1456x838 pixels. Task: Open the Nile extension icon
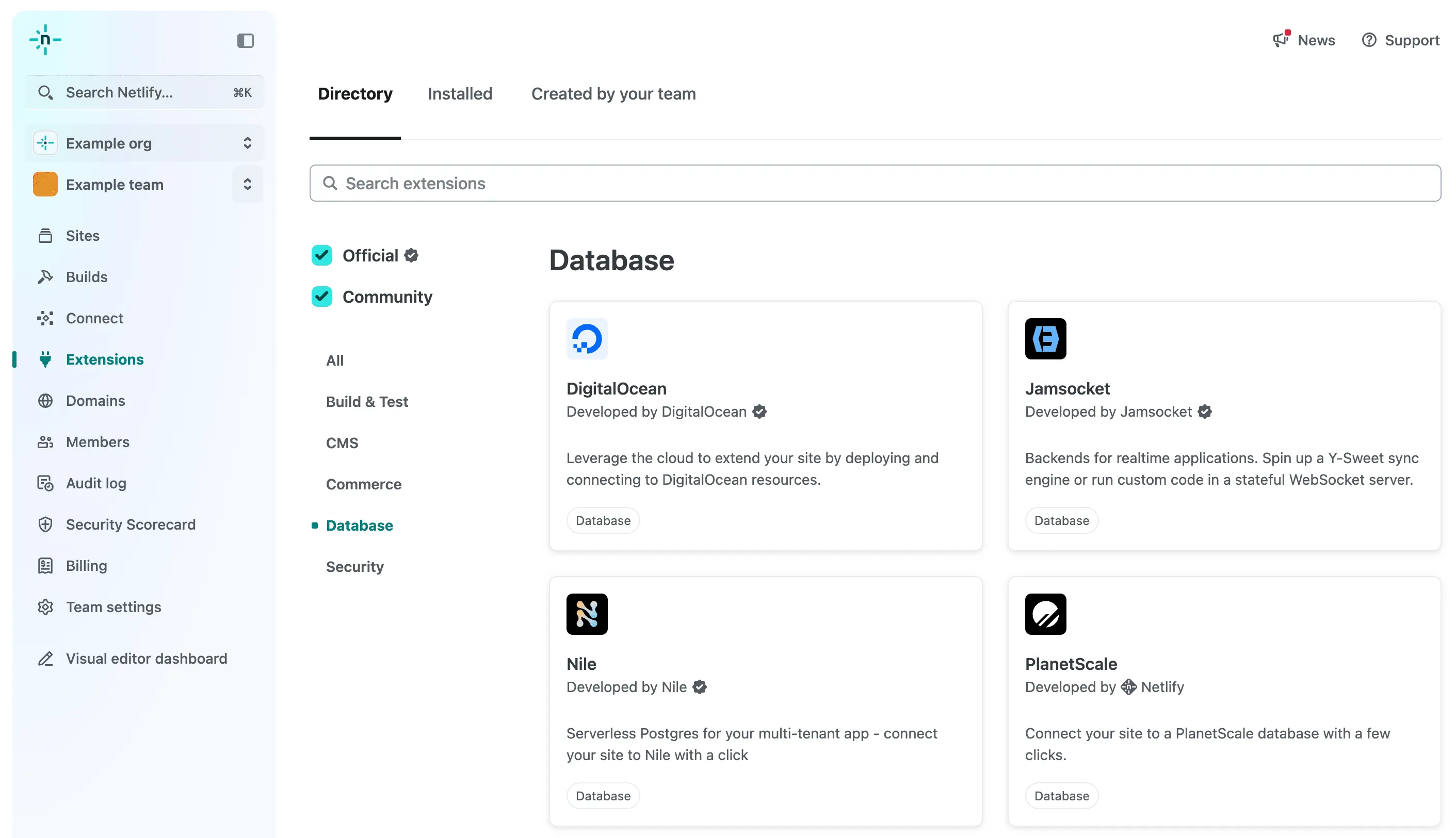pyautogui.click(x=587, y=614)
